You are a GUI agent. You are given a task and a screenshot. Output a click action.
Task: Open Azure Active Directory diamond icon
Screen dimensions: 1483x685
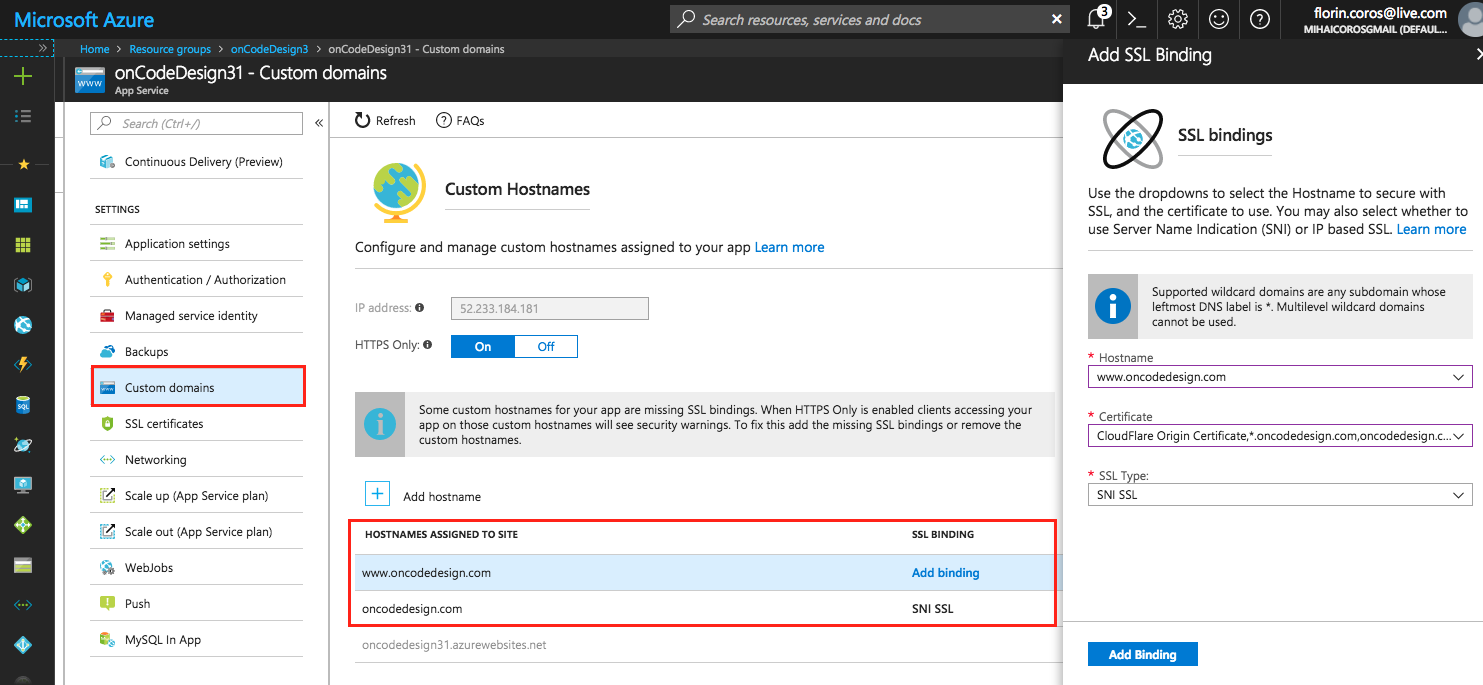click(22, 645)
